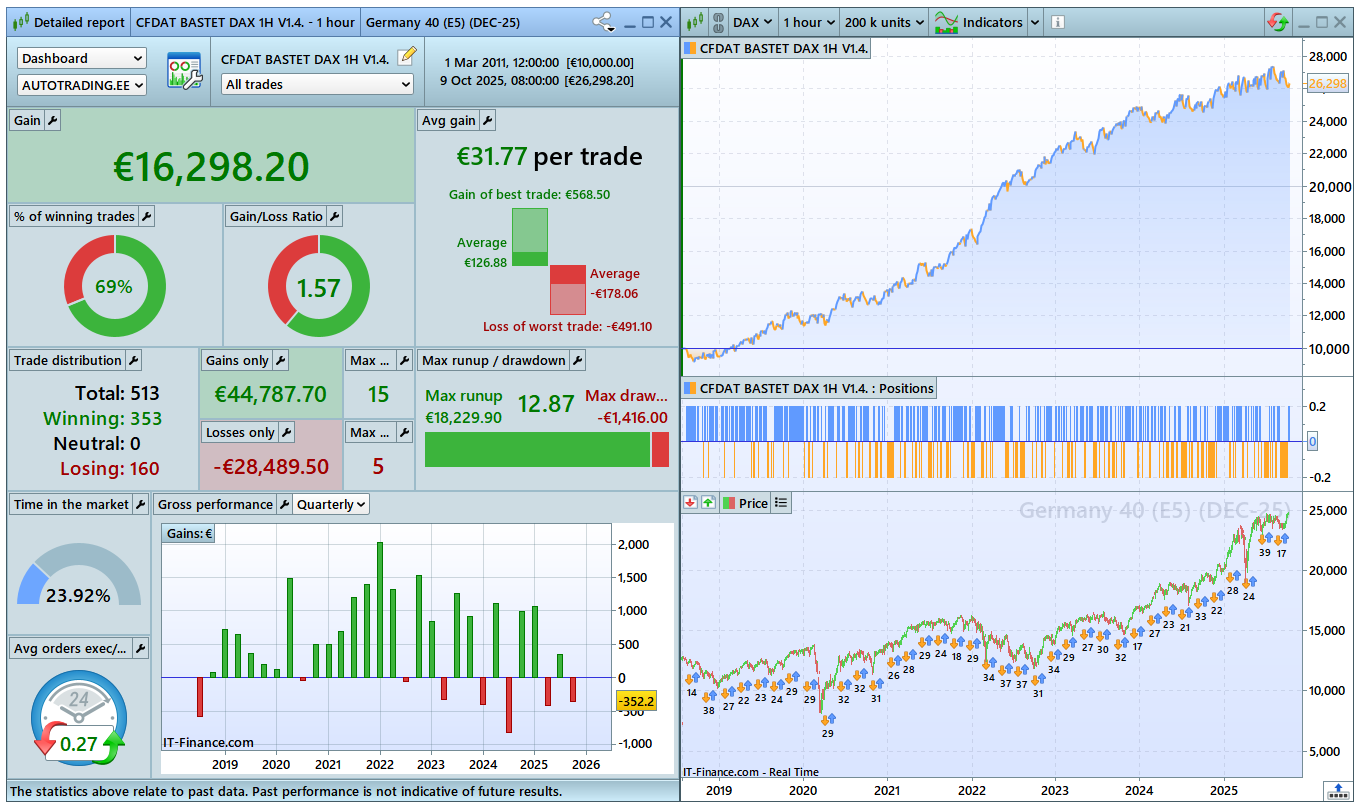
Task: Toggle the red down-arrow in Price panel
Action: [690, 503]
